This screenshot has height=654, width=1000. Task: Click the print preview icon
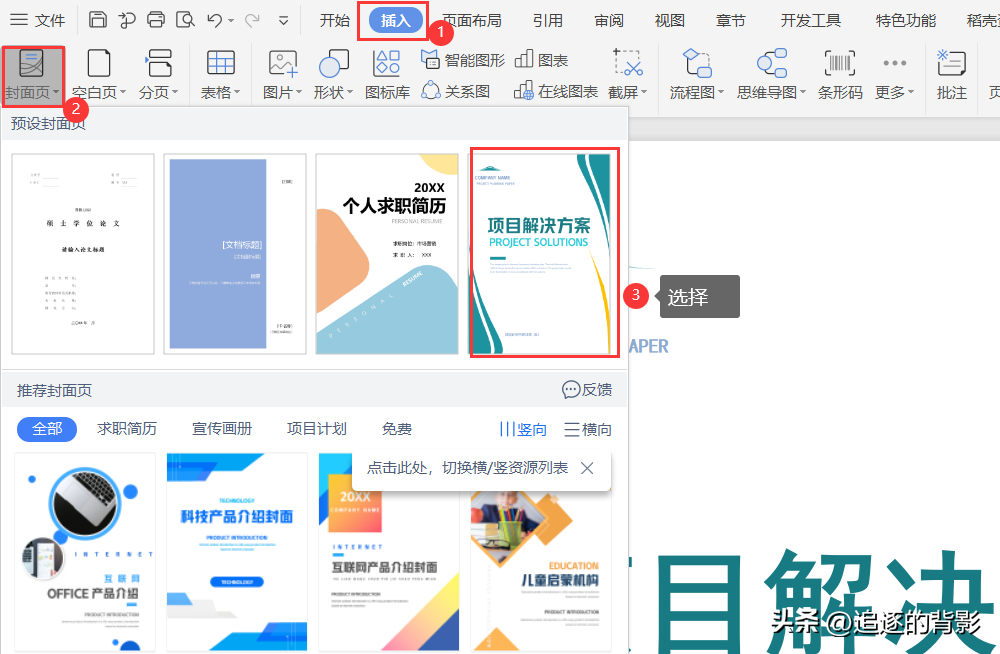pos(185,20)
